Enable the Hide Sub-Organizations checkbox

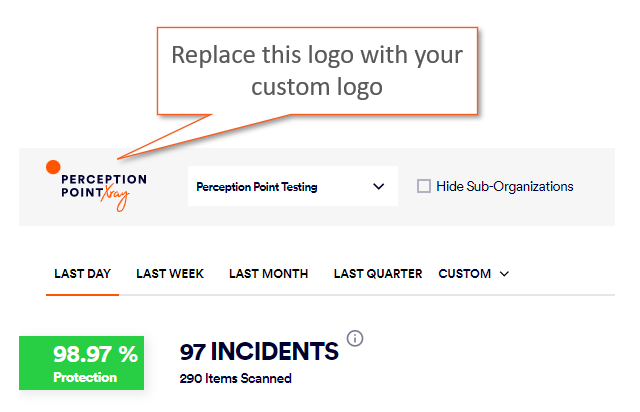pyautogui.click(x=424, y=186)
